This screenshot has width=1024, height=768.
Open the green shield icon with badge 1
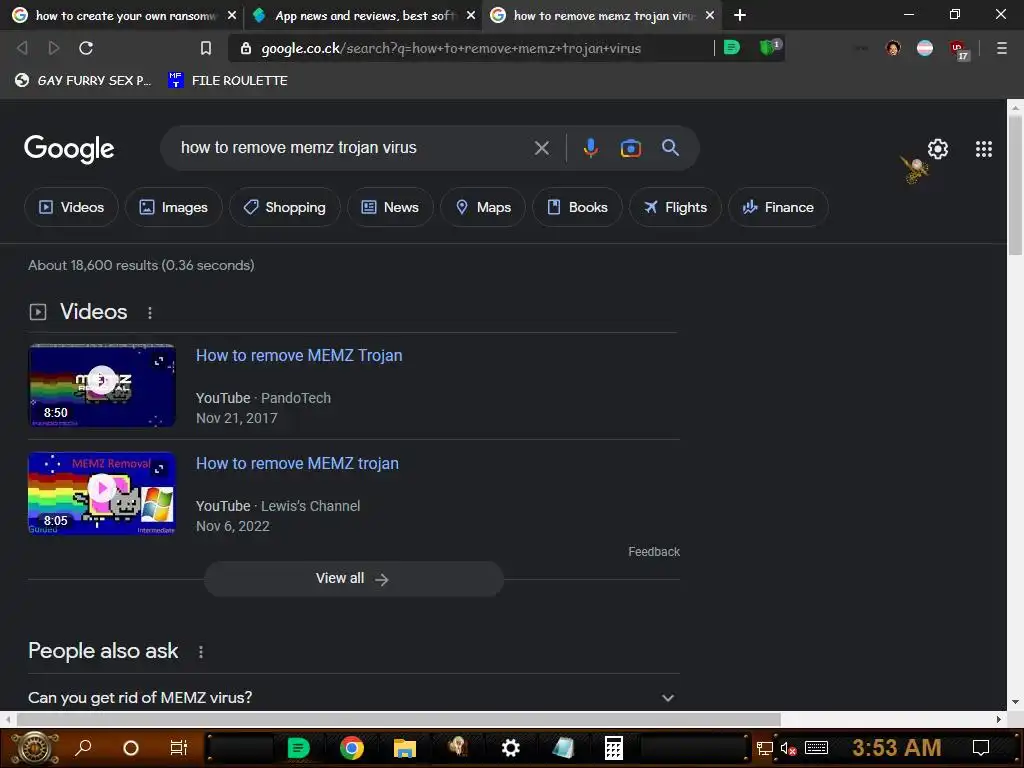(769, 47)
